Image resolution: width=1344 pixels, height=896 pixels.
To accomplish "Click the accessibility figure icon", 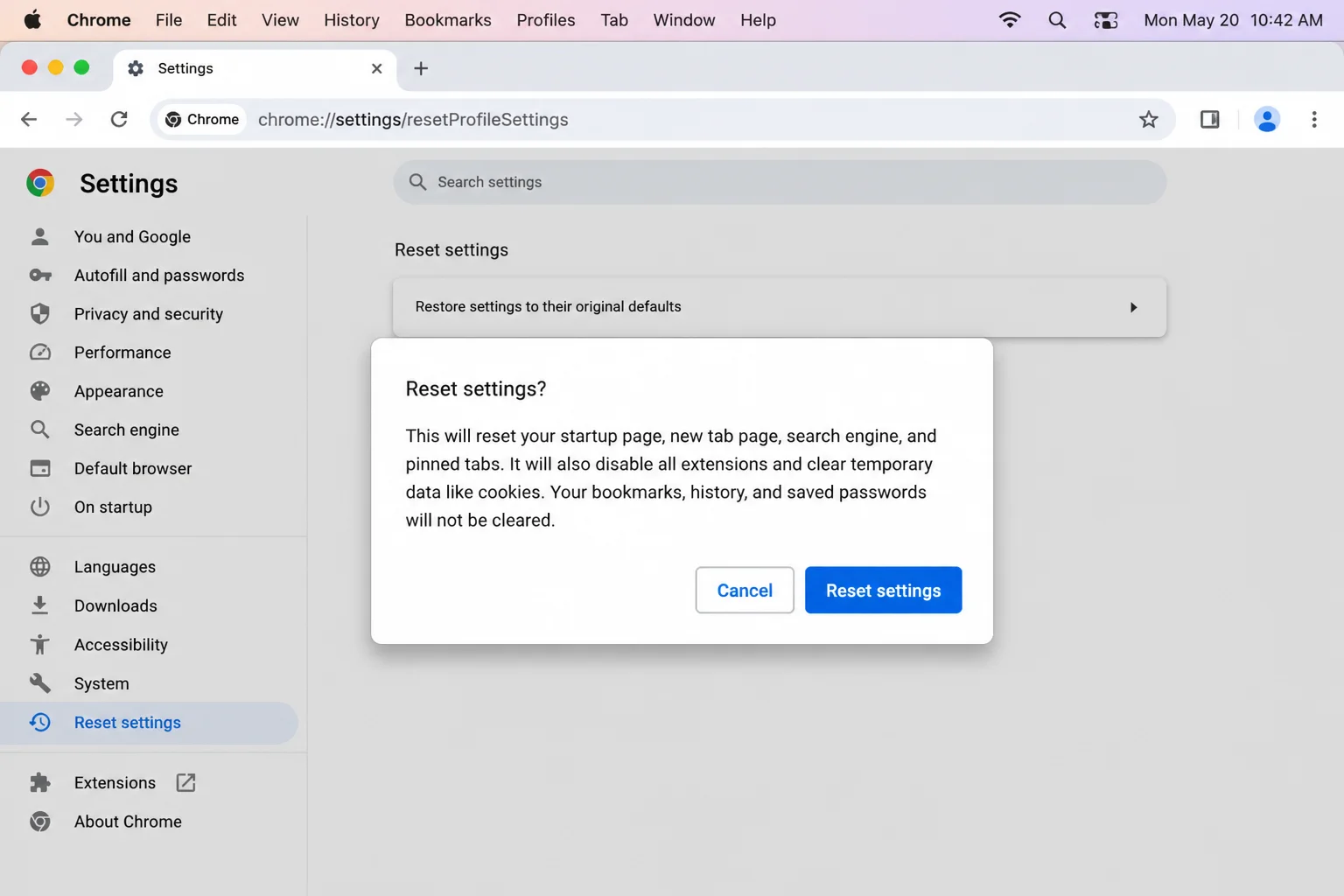I will pyautogui.click(x=40, y=644).
